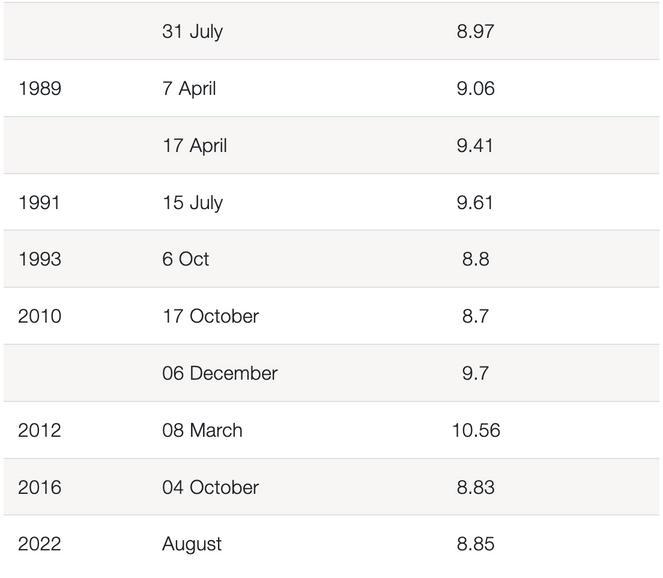Viewport: 663px width, 578px height.
Task: Click the 1991 year cell
Action: [x=39, y=203]
